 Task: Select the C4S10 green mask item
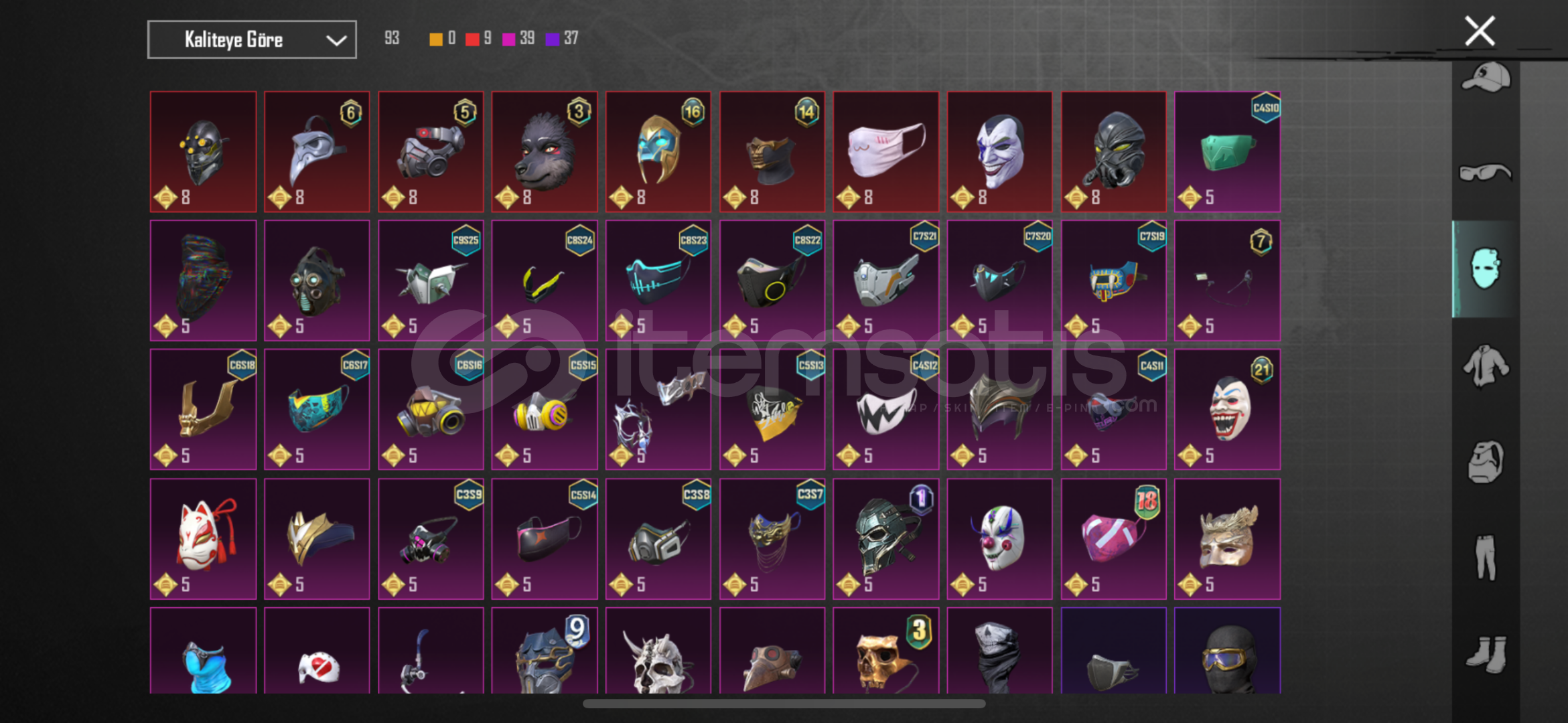[1227, 152]
